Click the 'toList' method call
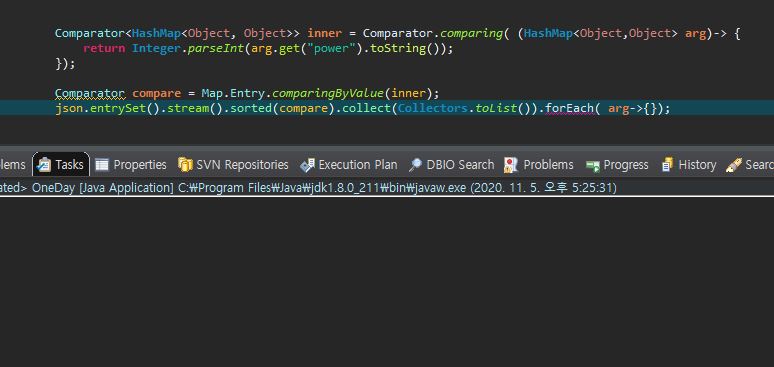Screen dimensions: 774x367 coord(496,108)
